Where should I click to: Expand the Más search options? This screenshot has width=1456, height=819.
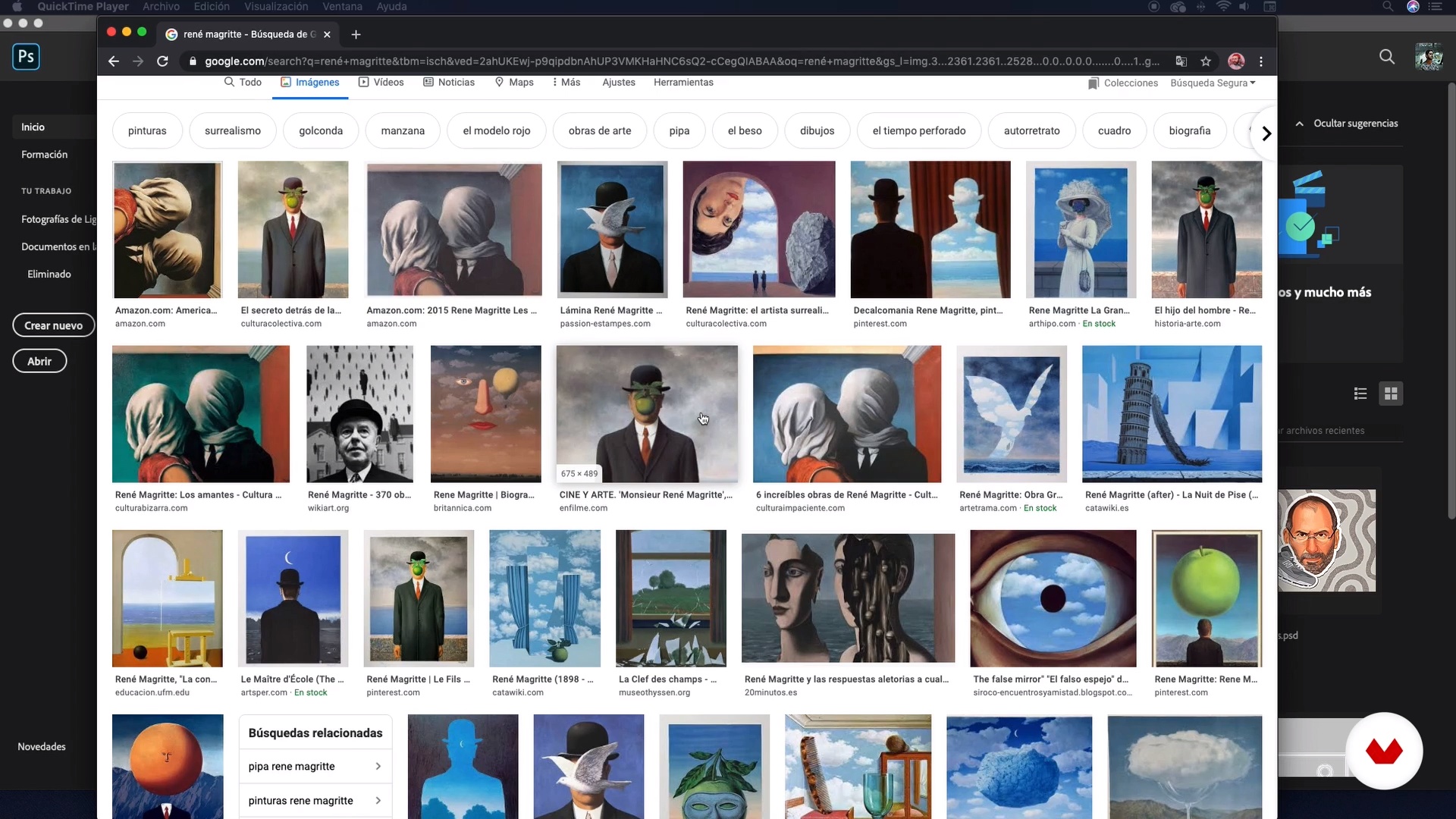[566, 82]
